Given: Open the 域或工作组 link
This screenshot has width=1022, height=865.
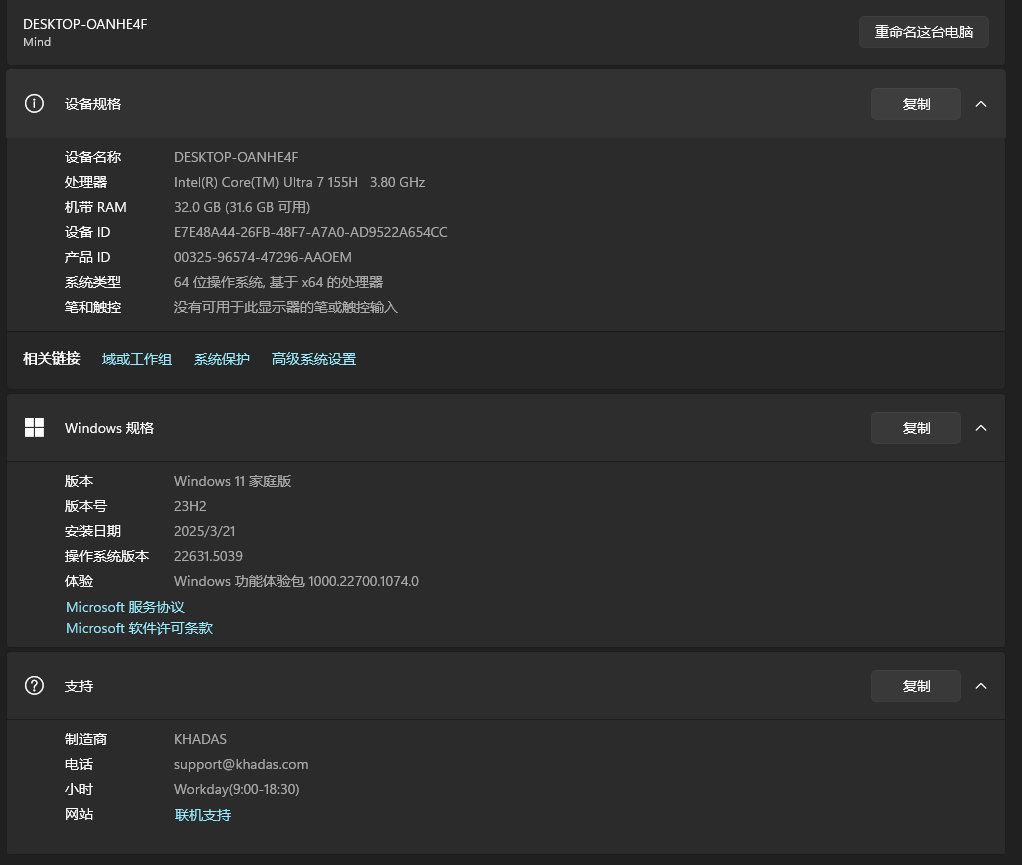Looking at the screenshot, I should (137, 359).
